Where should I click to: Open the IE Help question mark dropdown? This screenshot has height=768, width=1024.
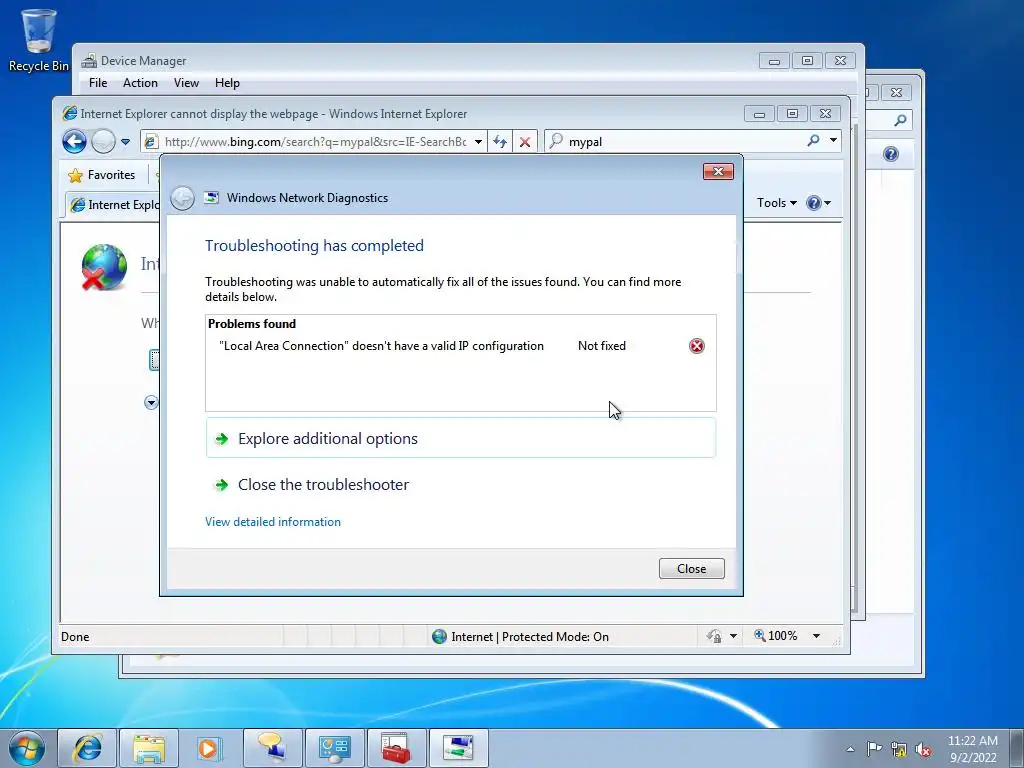(x=818, y=203)
